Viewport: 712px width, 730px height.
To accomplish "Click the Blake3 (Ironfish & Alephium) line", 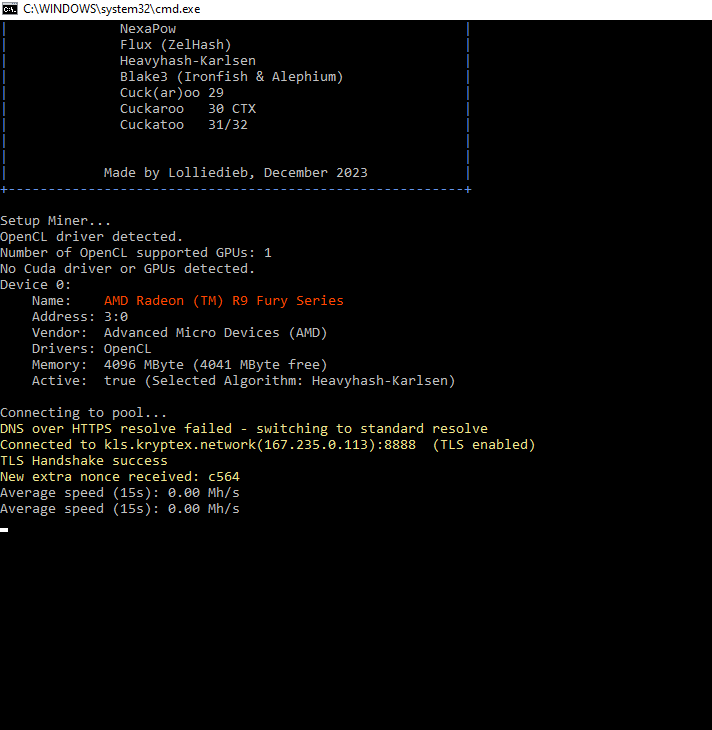I will click(x=231, y=76).
